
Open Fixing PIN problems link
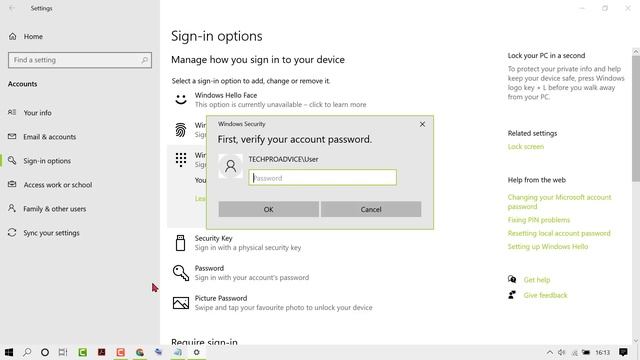pyautogui.click(x=539, y=220)
